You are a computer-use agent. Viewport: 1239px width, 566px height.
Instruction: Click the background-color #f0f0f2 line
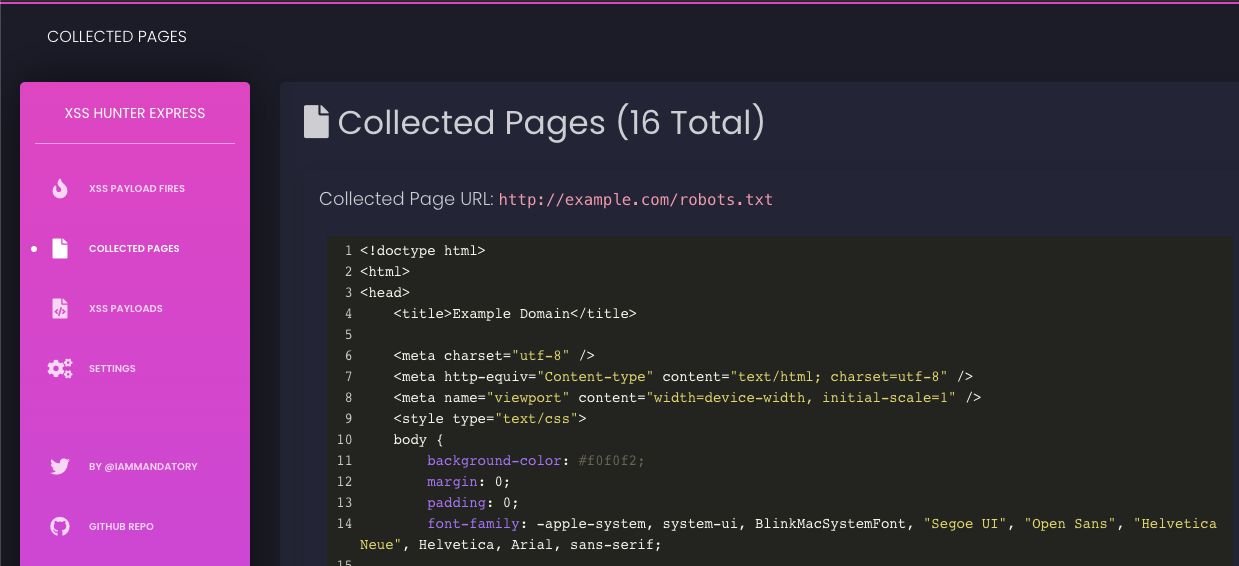[536, 461]
